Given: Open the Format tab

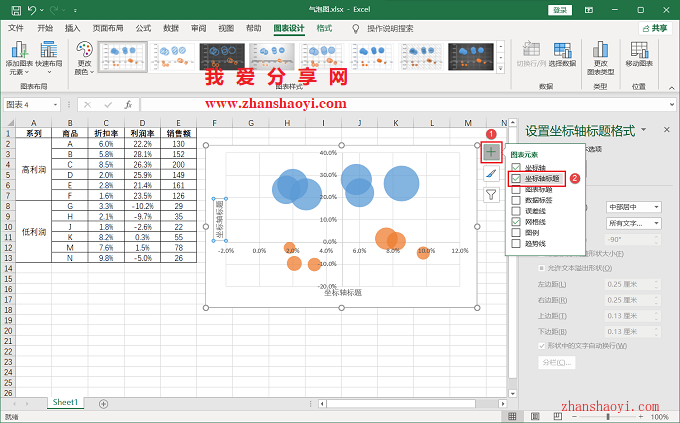Looking at the screenshot, I should tap(324, 28).
